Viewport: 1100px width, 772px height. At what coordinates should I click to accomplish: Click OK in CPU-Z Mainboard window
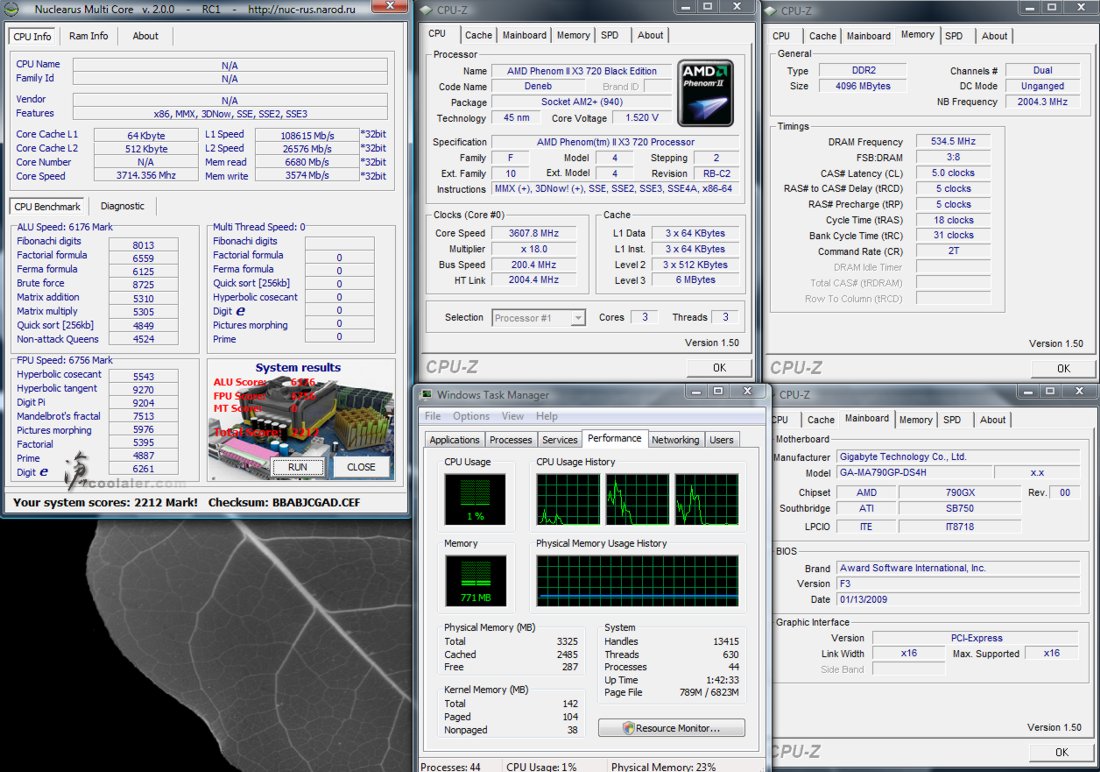tap(1062, 752)
